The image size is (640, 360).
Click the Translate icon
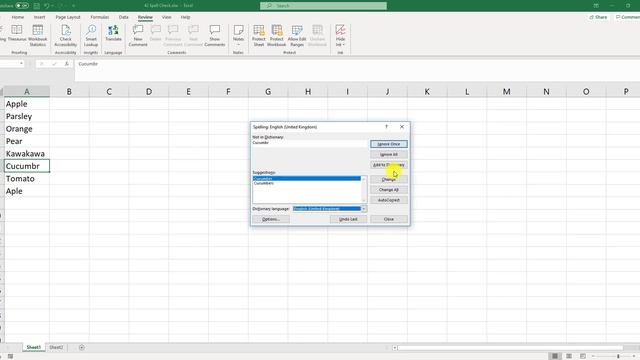click(x=113, y=30)
